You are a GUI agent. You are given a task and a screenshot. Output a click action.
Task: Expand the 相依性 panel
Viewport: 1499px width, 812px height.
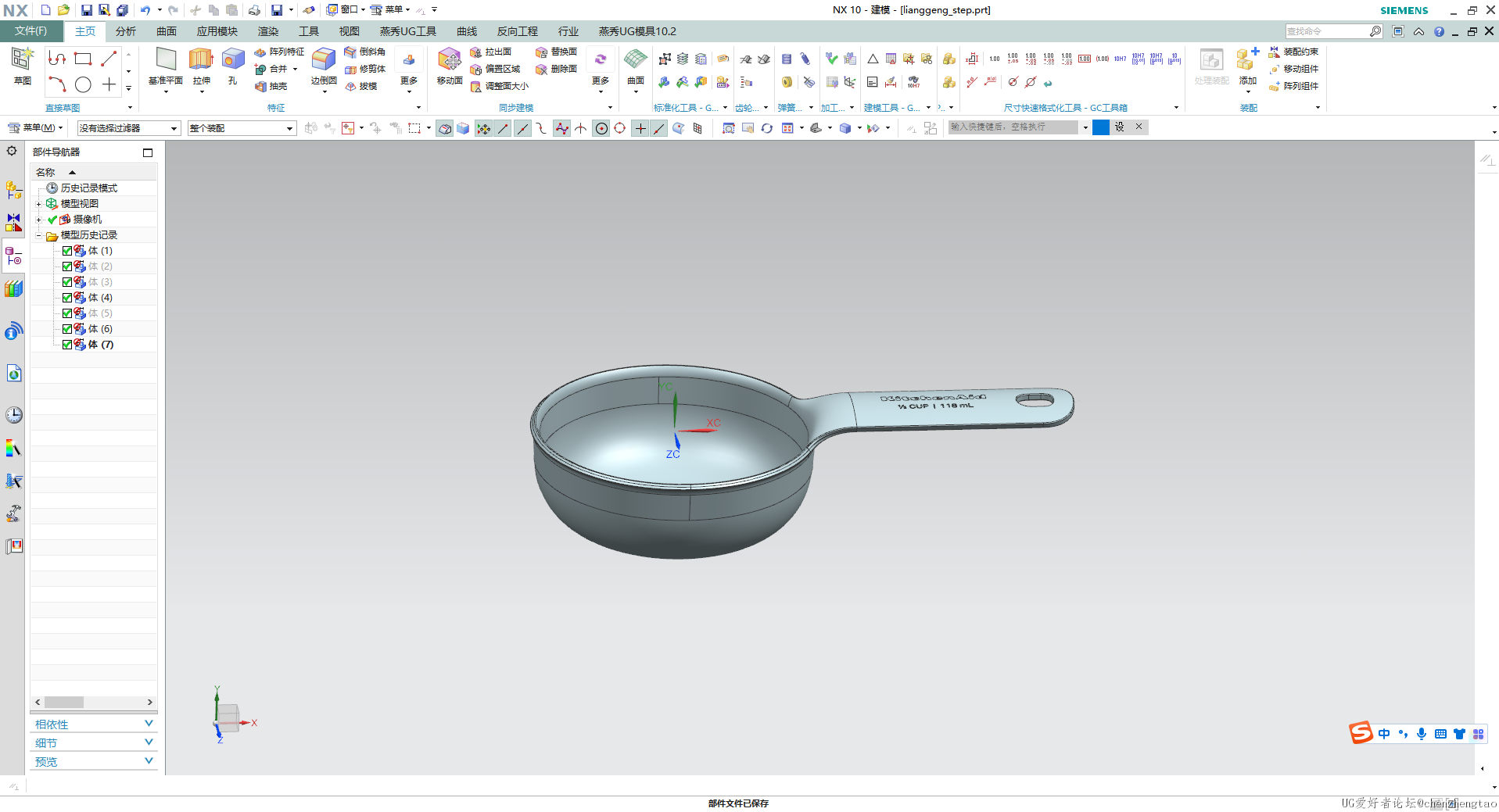pos(94,724)
